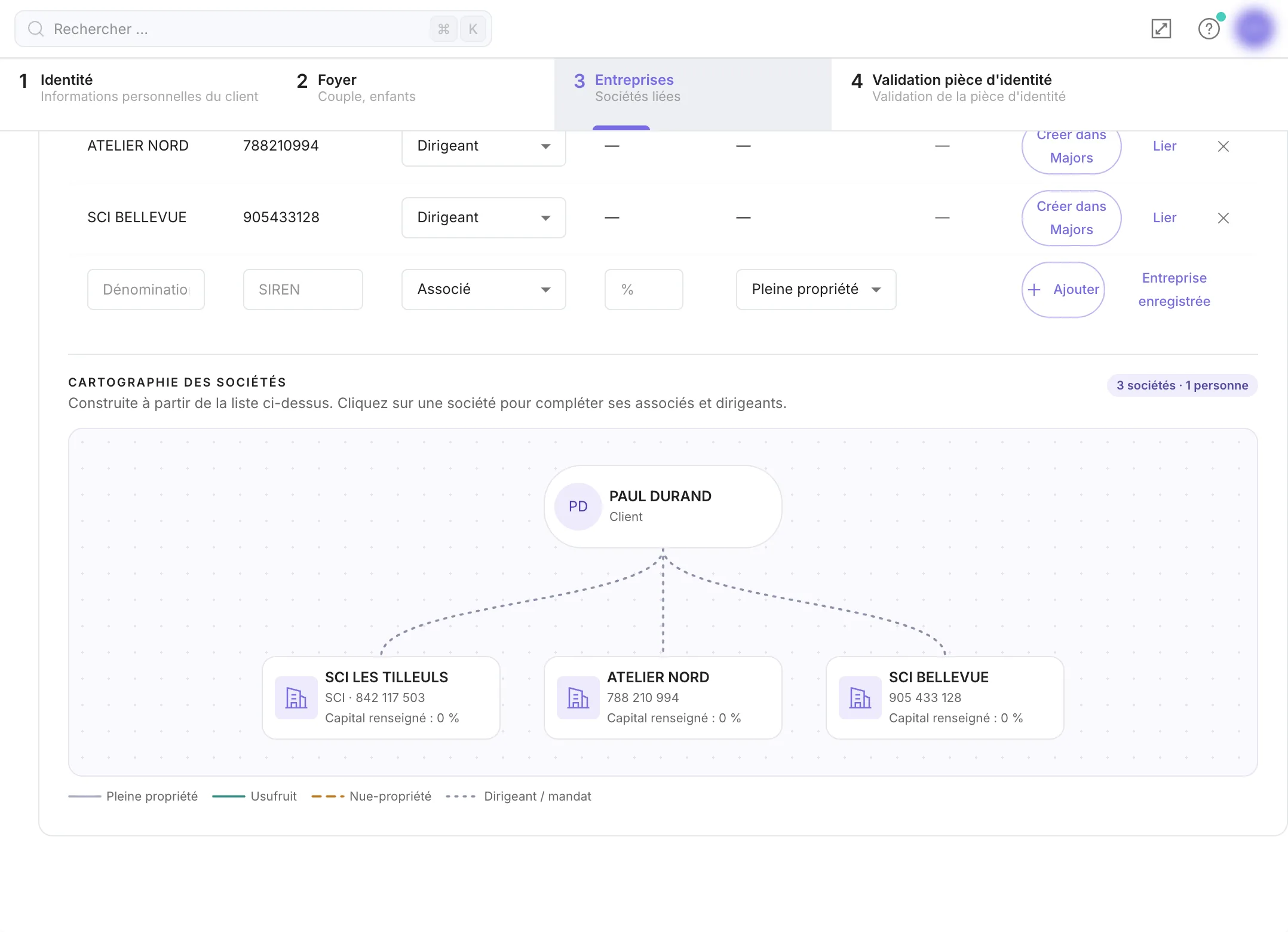Remove the ATELIER NORD row with X

pos(1223,146)
